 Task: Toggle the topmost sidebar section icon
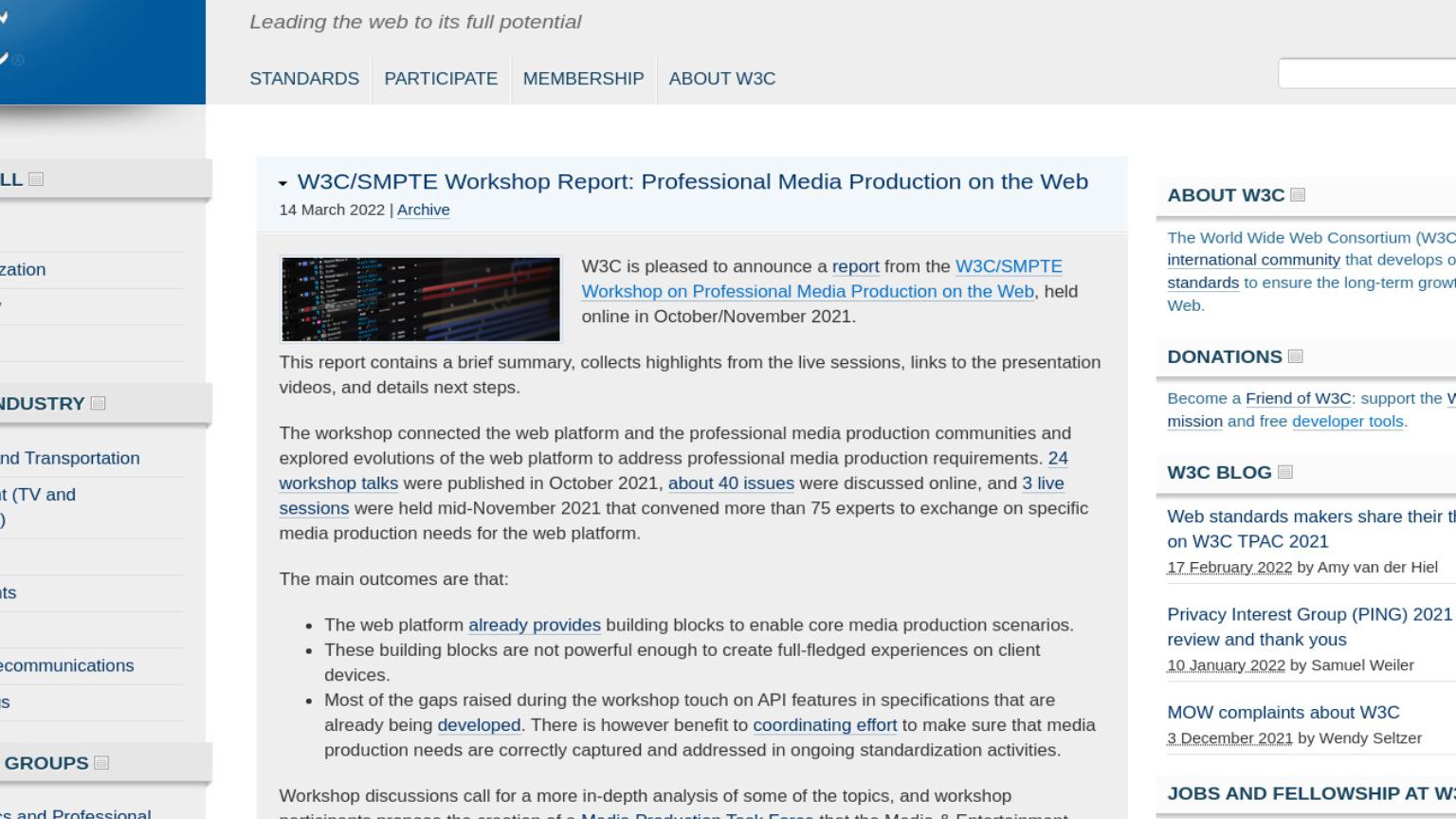(36, 179)
